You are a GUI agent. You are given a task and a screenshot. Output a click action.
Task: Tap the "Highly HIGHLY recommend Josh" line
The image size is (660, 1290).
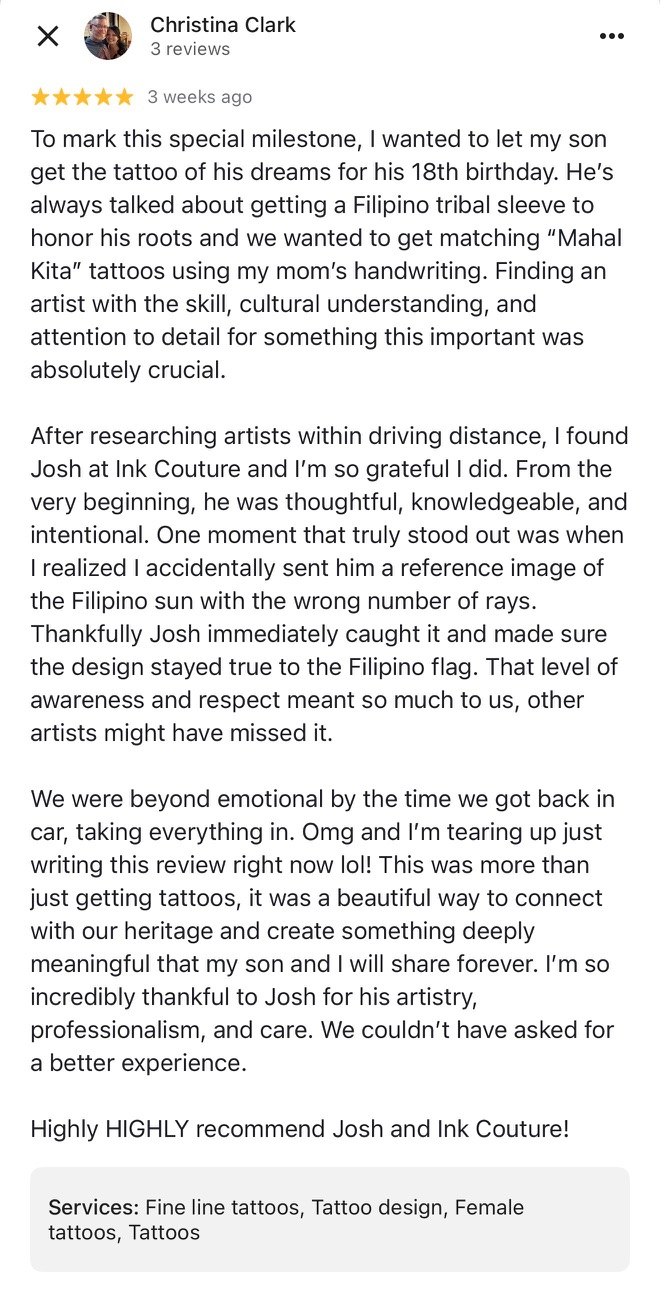(x=300, y=1130)
